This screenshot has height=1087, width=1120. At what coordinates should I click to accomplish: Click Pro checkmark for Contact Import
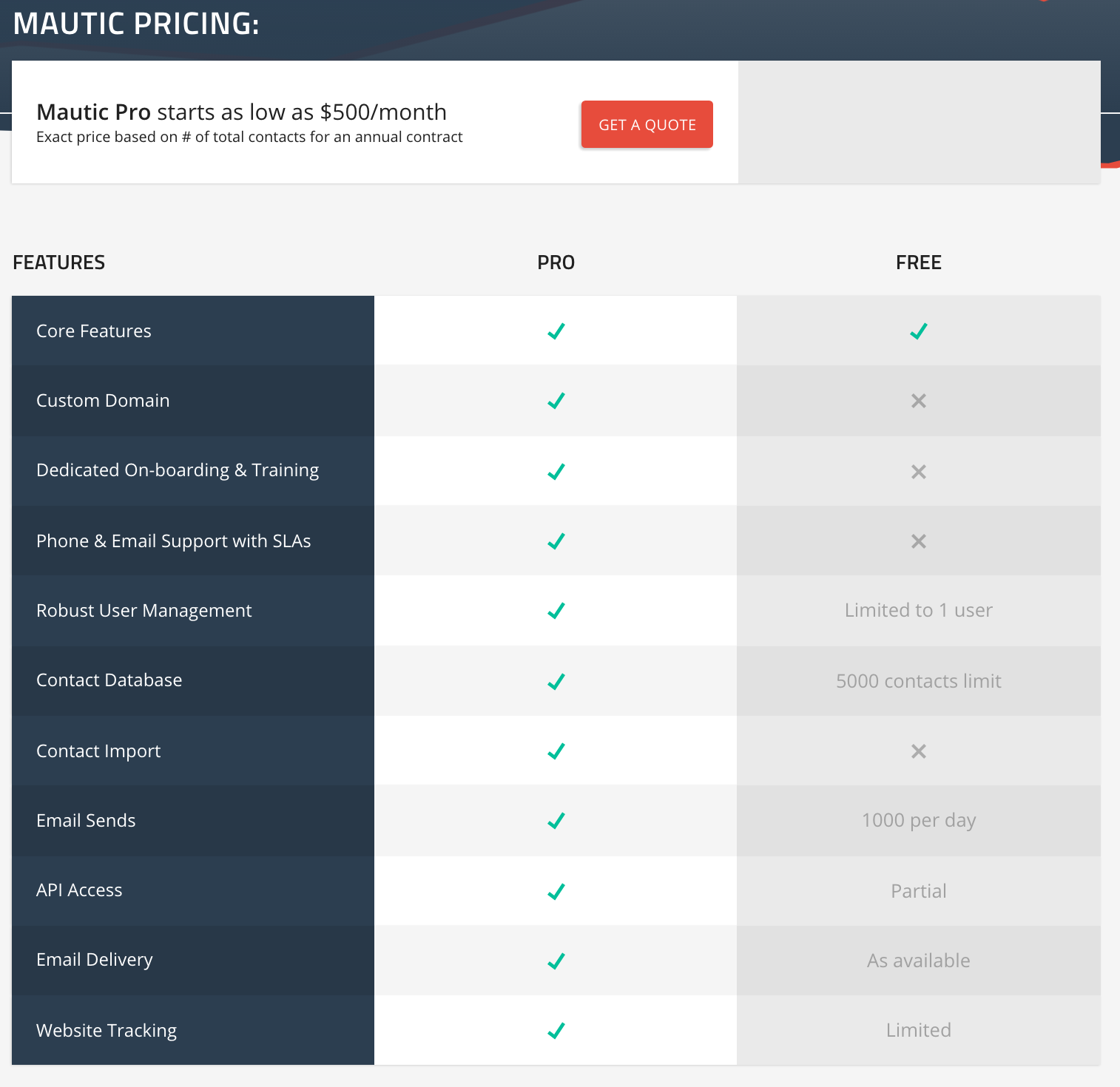tap(556, 751)
